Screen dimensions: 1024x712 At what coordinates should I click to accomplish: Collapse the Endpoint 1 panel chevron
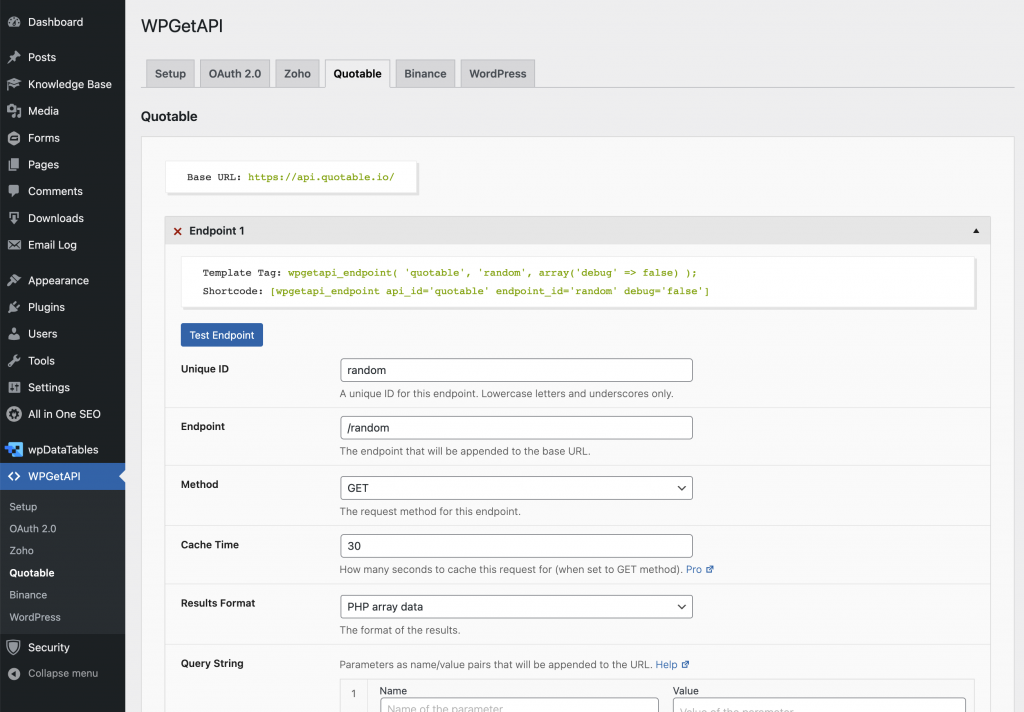click(x=975, y=230)
